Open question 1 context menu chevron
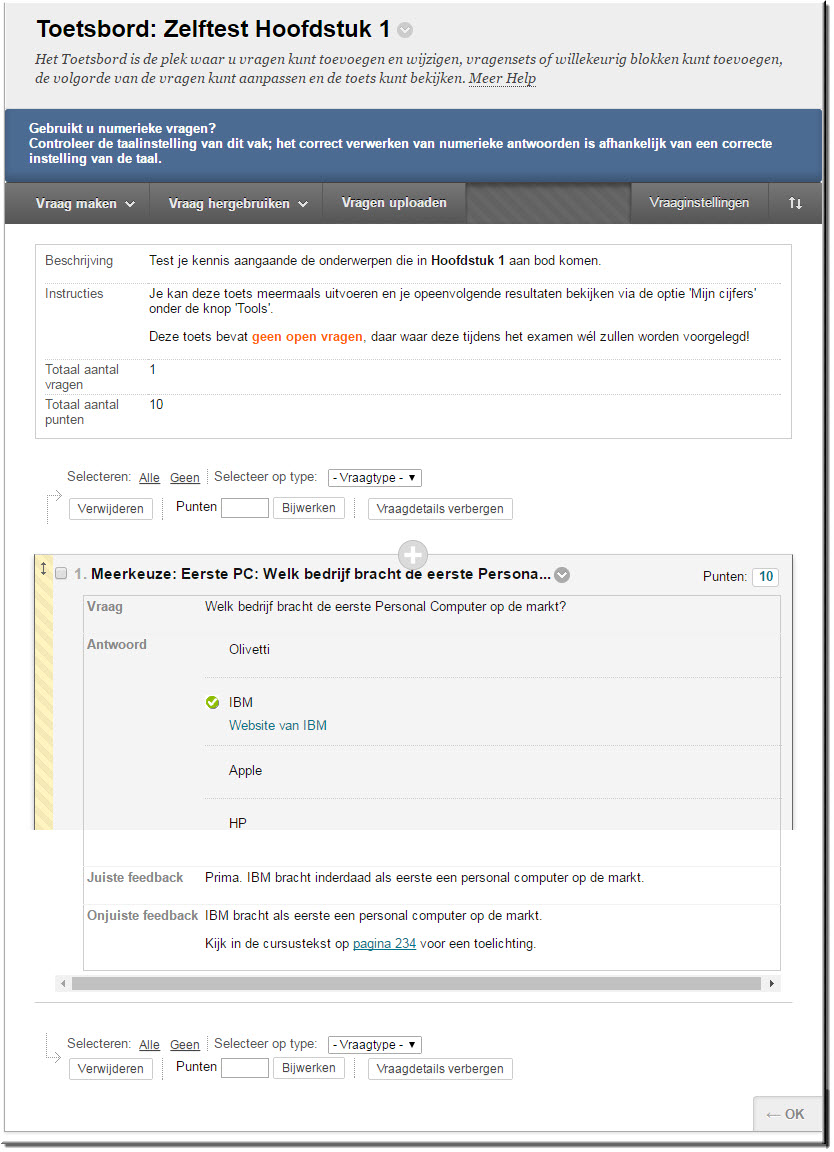This screenshot has height=1152, width=834. pos(562,575)
